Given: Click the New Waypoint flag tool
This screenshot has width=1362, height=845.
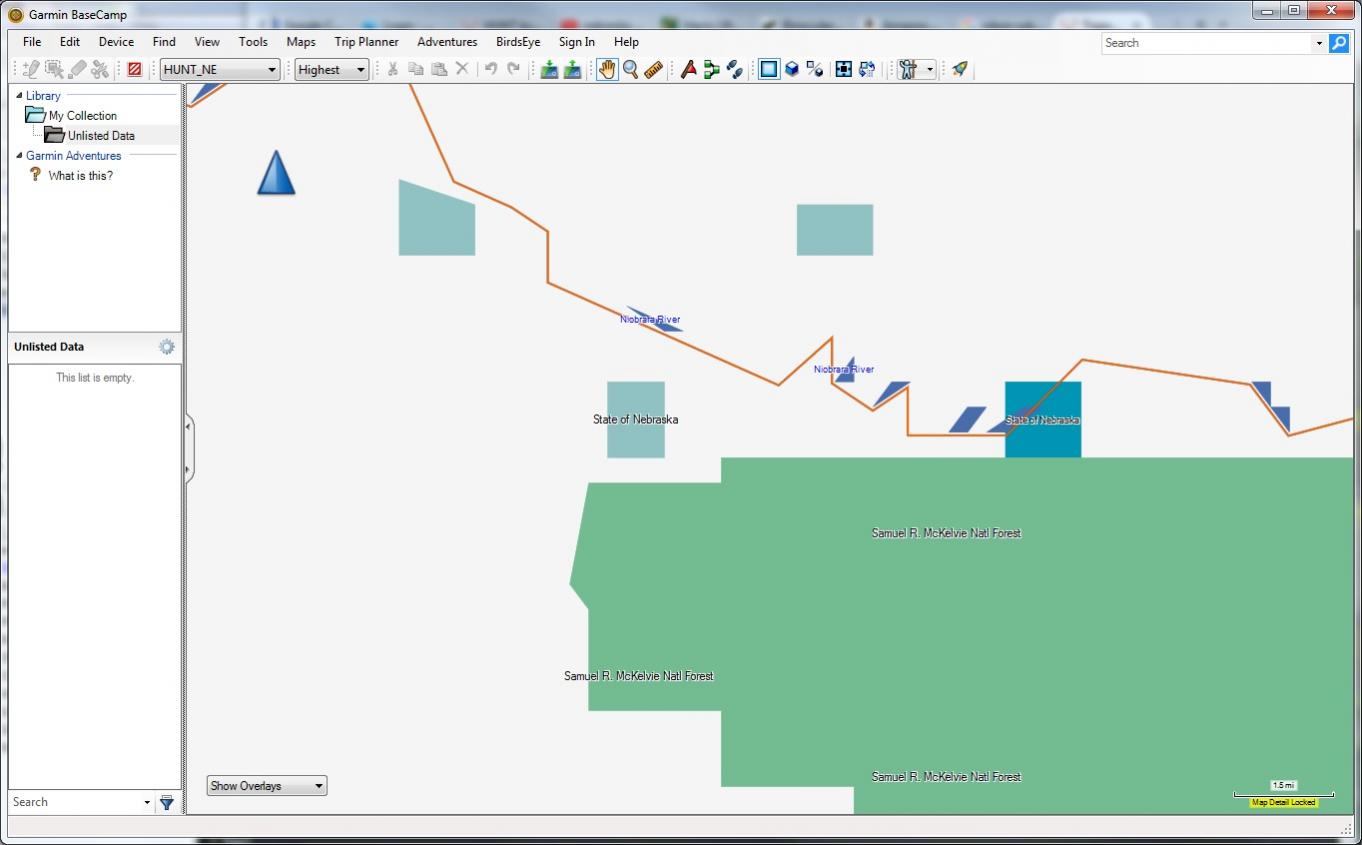Looking at the screenshot, I should (689, 69).
